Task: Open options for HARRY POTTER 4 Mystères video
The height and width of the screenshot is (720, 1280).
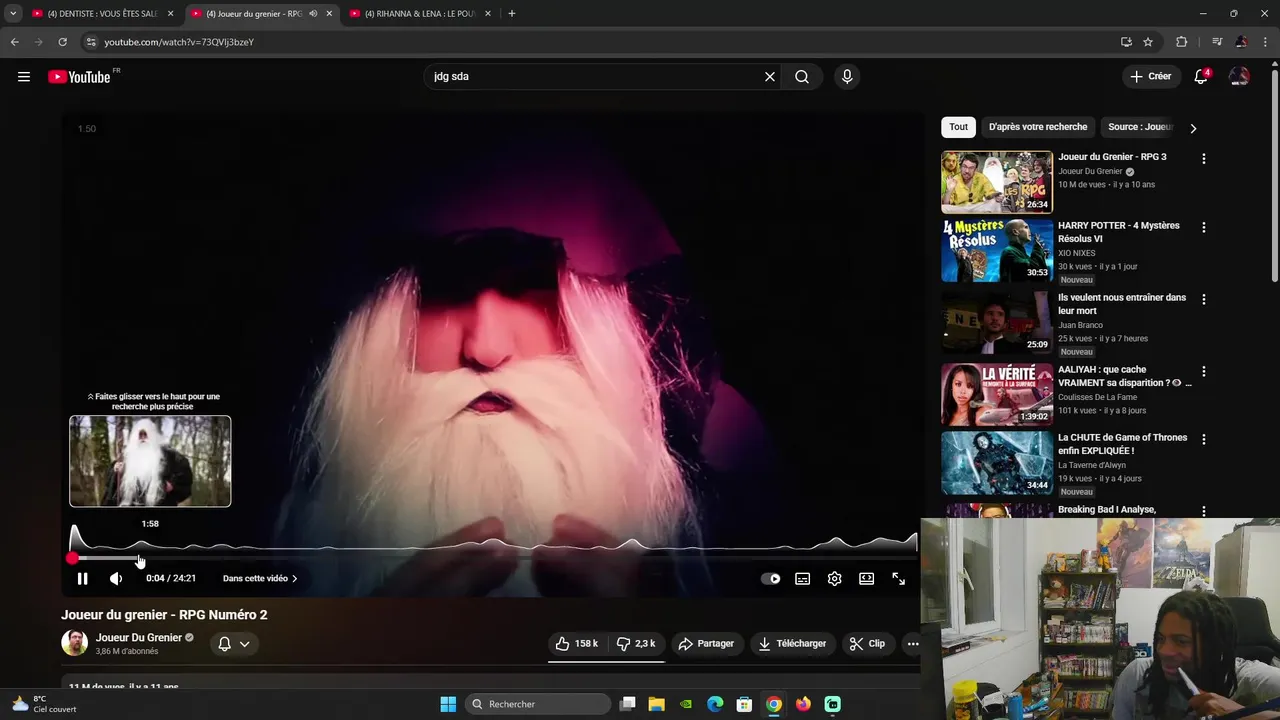Action: click(1203, 227)
